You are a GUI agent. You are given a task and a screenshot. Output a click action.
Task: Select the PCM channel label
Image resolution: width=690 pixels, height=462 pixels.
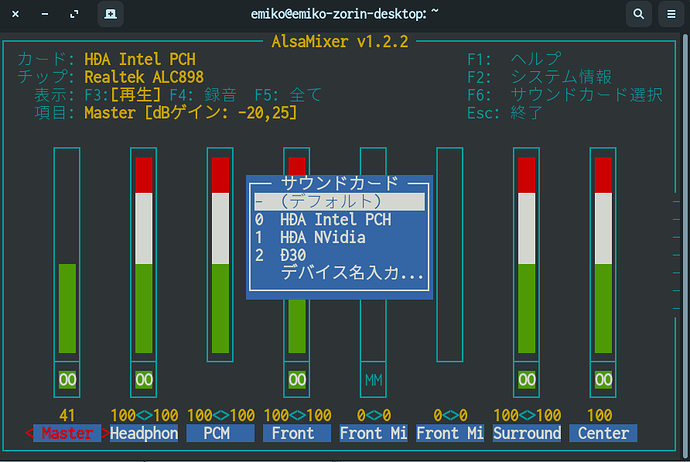tap(220, 433)
